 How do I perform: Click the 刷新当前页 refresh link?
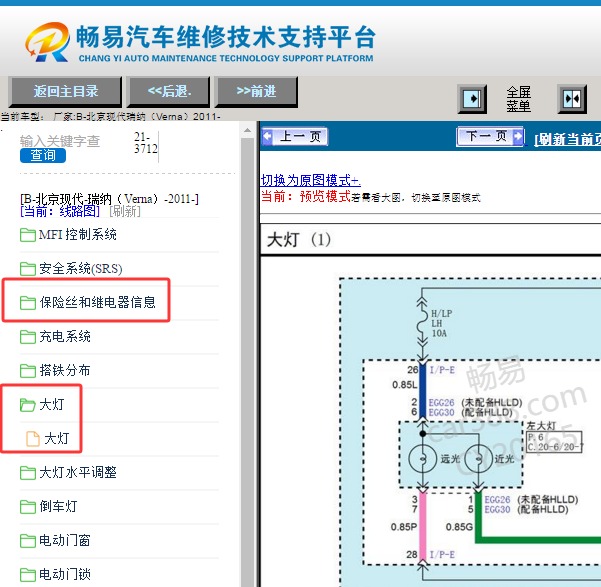pos(568,139)
